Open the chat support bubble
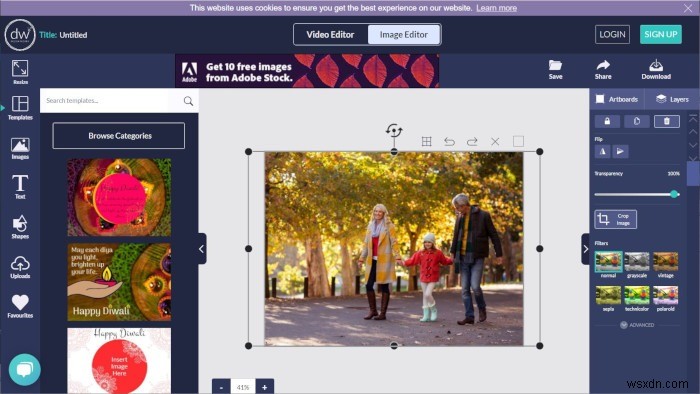The width and height of the screenshot is (700, 394). point(25,369)
